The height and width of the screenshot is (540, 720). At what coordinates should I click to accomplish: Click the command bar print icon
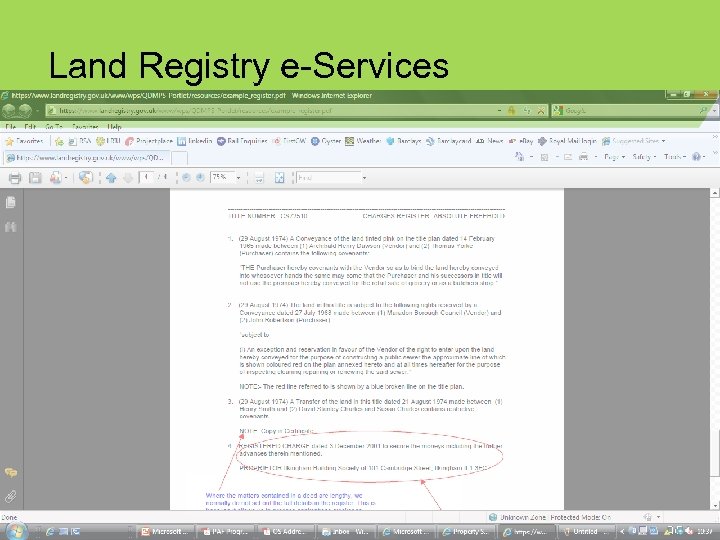[x=583, y=157]
